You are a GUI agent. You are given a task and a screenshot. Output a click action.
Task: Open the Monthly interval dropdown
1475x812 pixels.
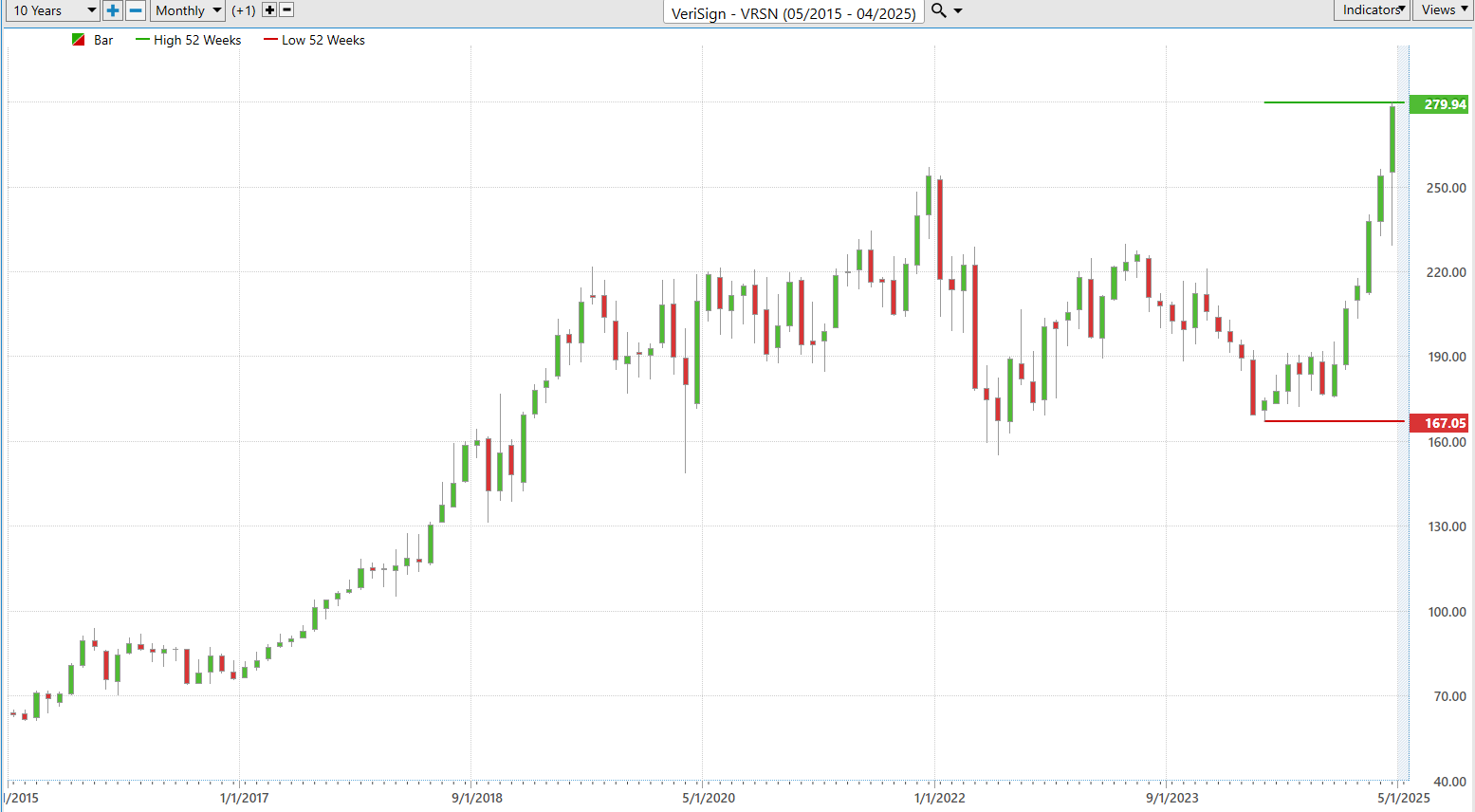[188, 10]
